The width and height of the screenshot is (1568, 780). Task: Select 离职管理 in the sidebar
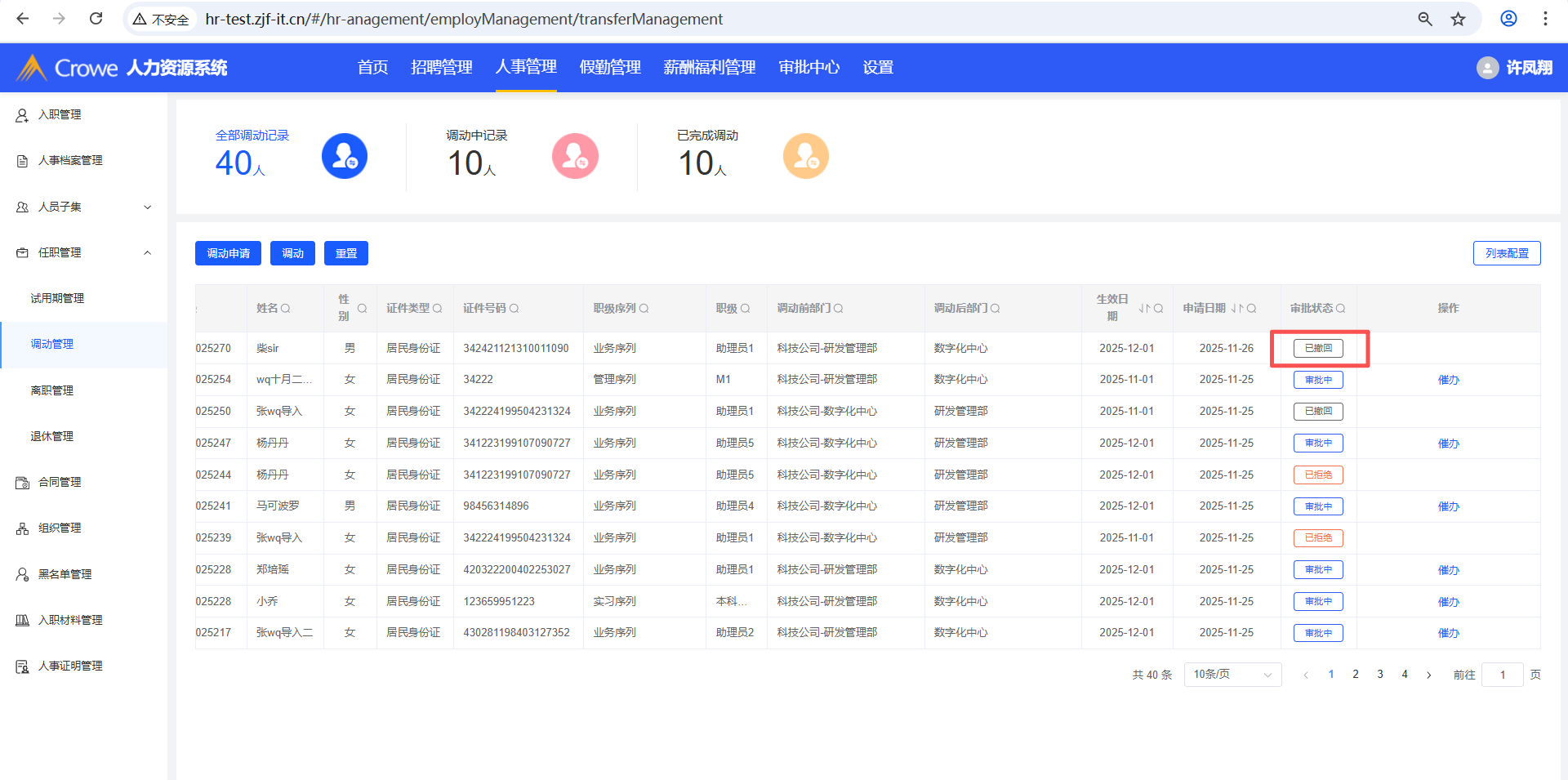pyautogui.click(x=52, y=390)
